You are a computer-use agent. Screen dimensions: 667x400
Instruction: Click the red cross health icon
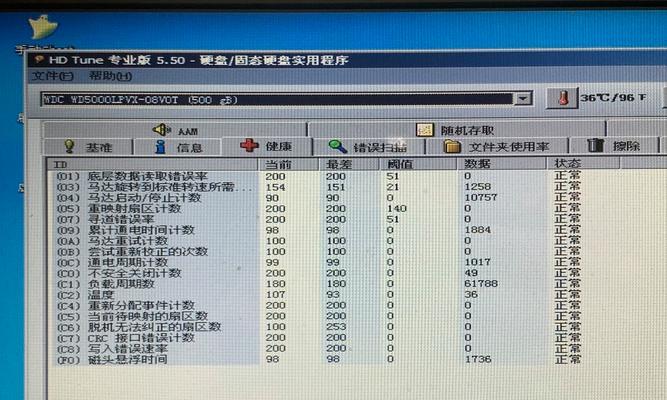click(249, 146)
